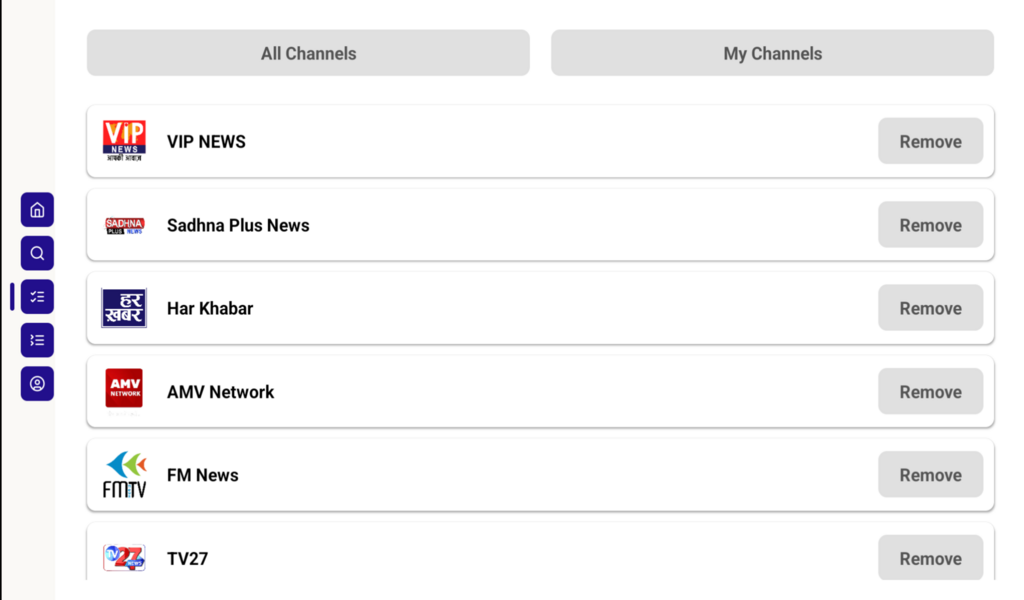Image resolution: width=1024 pixels, height=600 pixels.
Task: Click the VIP NEWS channel logo
Action: [124, 141]
